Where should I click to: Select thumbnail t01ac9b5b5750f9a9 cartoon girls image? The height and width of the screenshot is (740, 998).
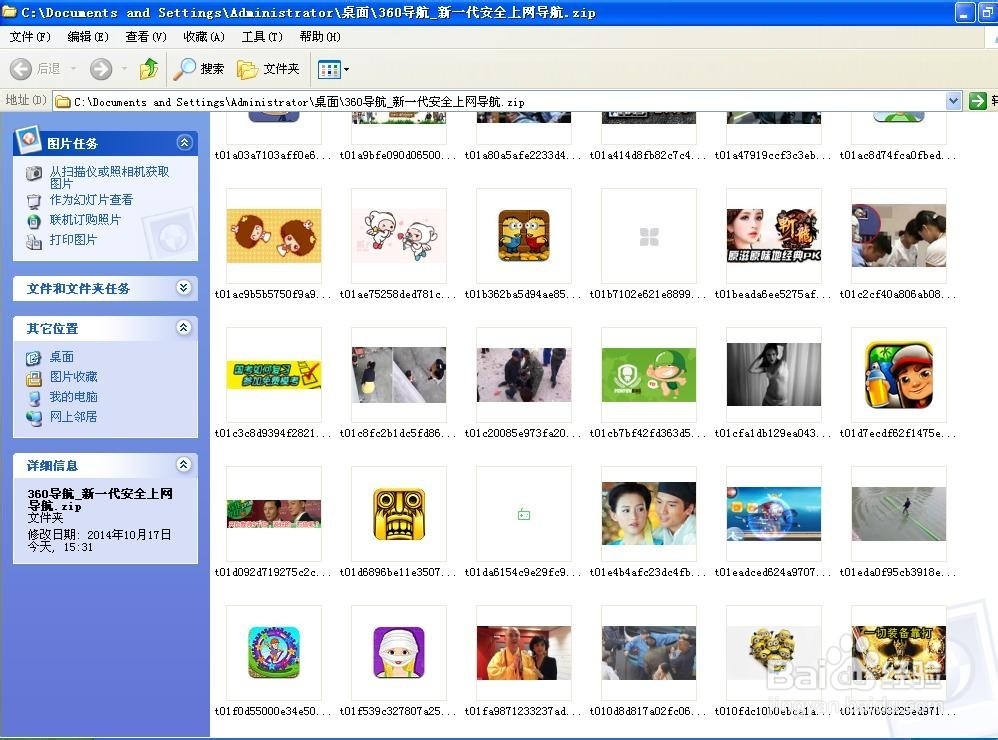tap(274, 236)
